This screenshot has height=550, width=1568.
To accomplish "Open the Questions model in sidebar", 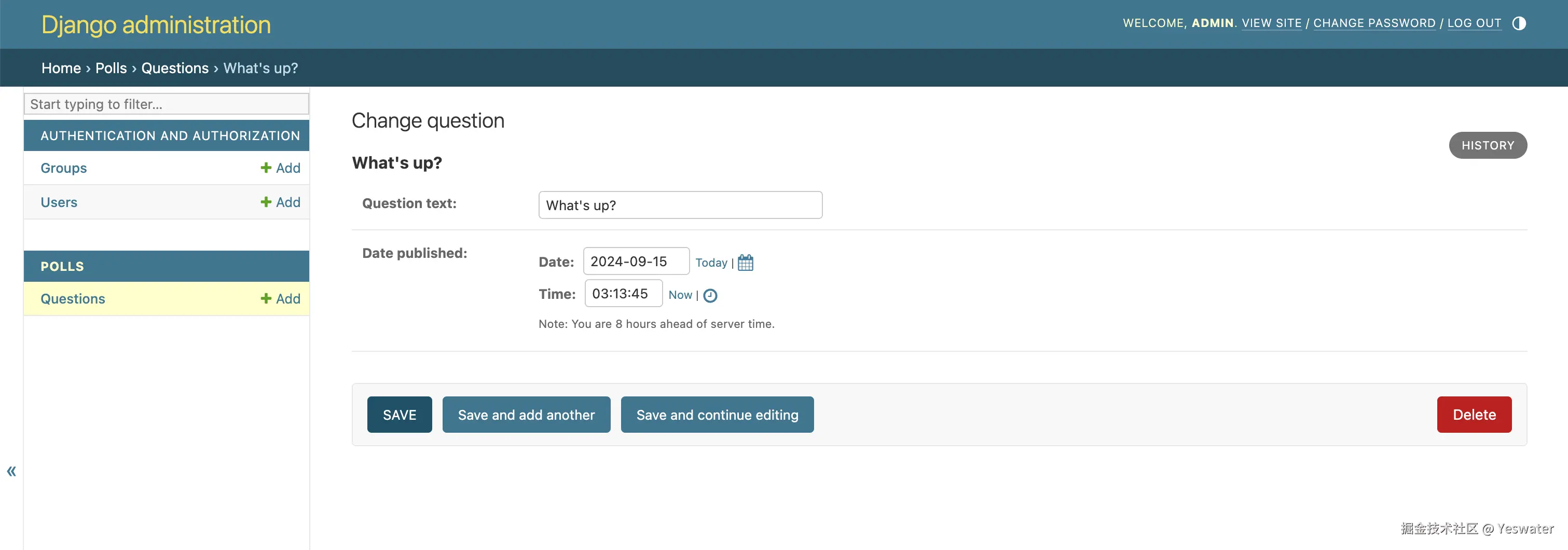I will pos(73,299).
